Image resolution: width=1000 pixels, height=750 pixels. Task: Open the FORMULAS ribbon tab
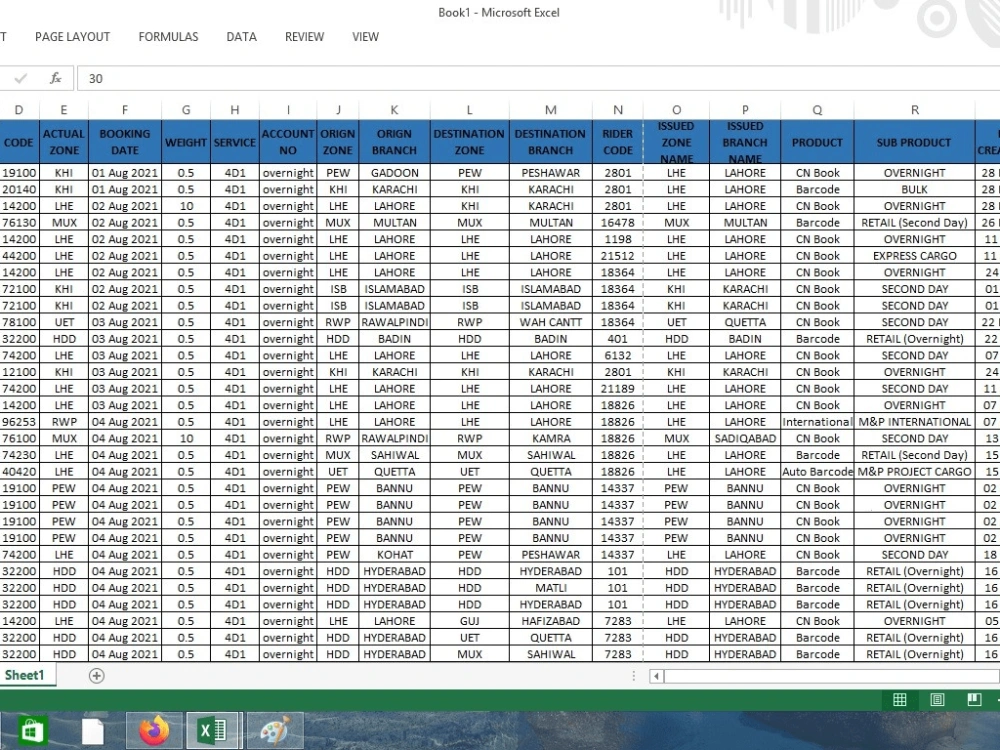[x=167, y=37]
